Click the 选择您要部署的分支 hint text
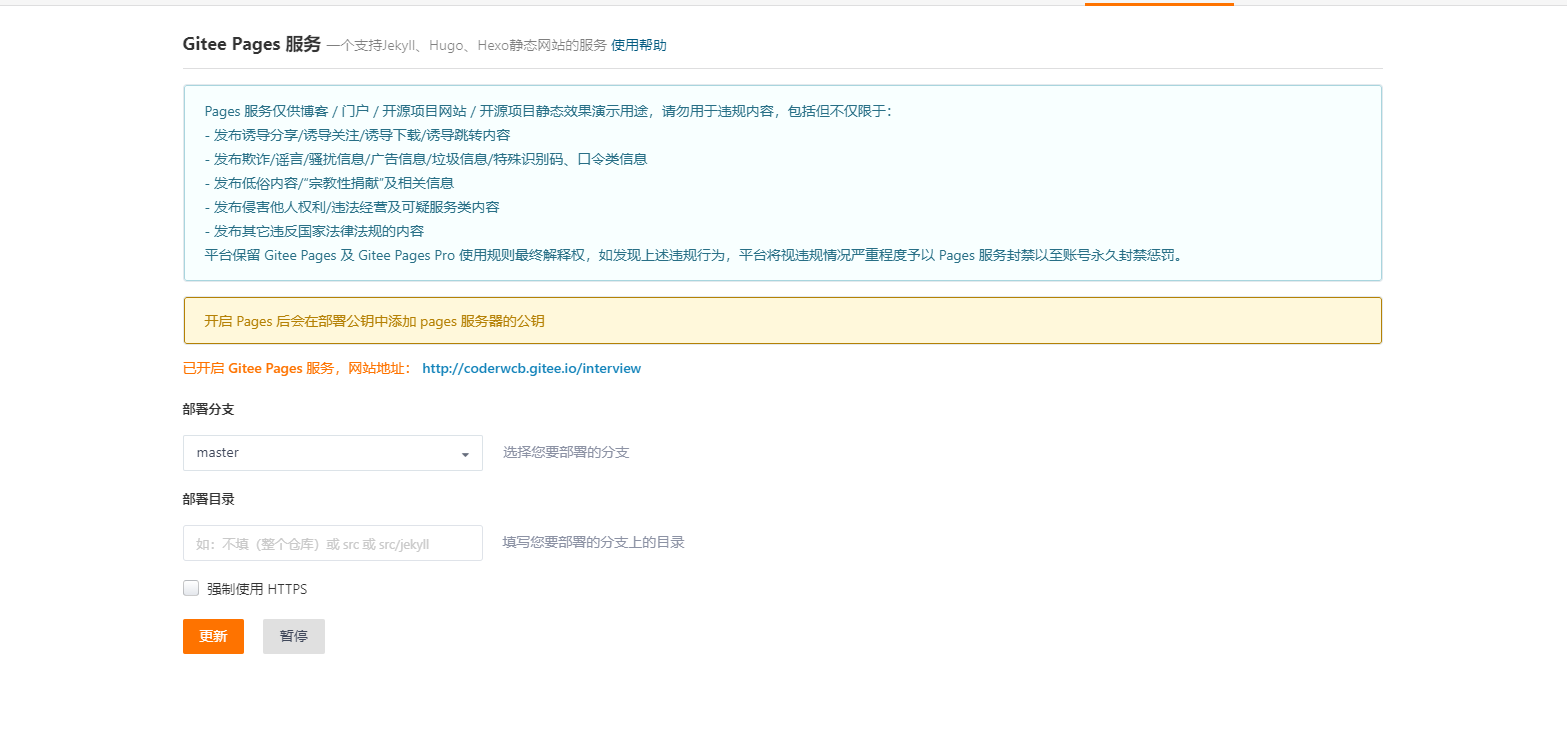The width and height of the screenshot is (1567, 737). click(566, 452)
